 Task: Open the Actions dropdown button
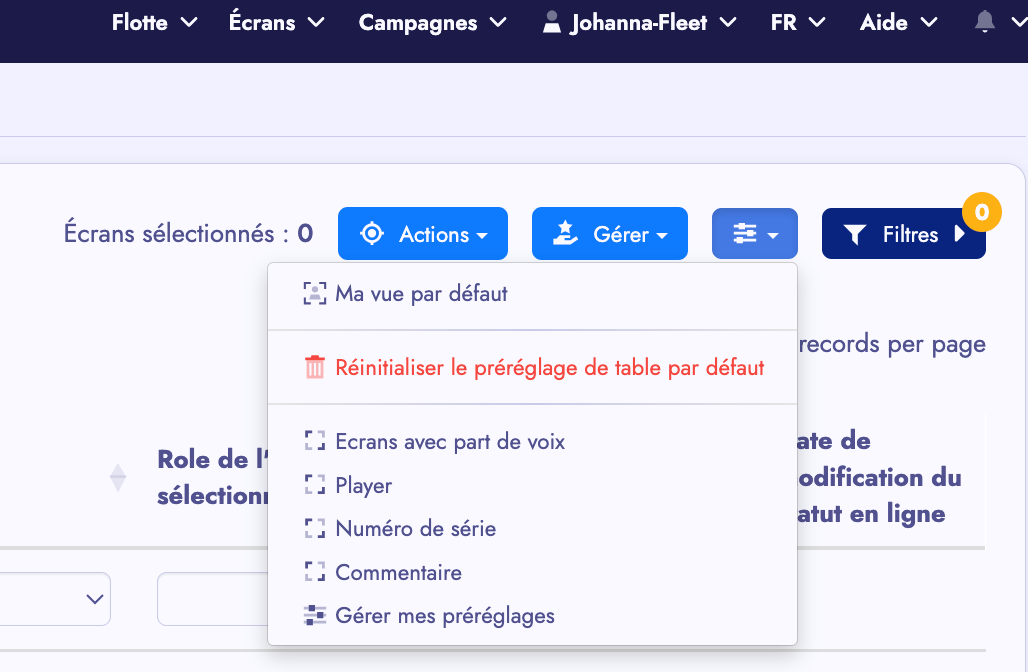[x=422, y=234]
